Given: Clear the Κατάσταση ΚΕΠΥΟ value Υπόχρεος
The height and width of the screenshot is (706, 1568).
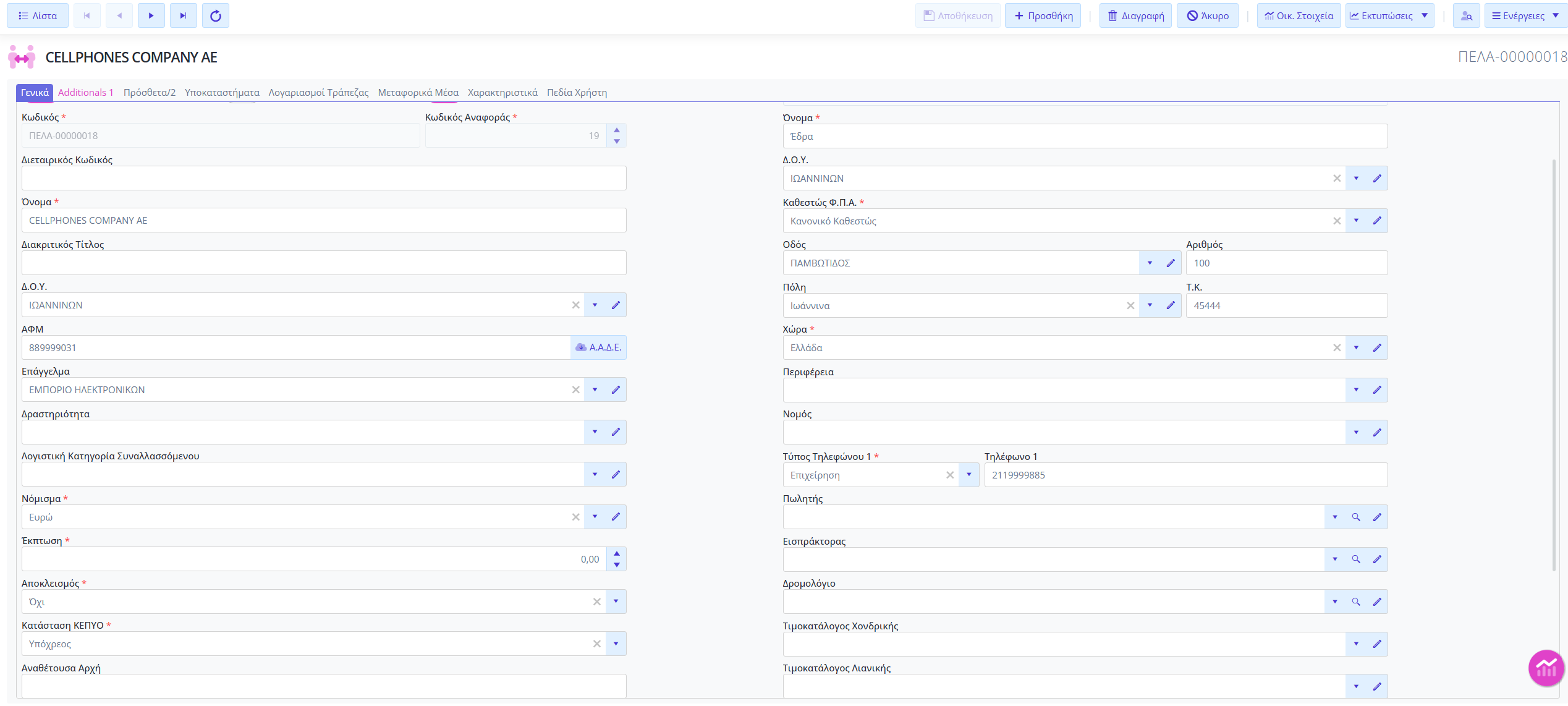Looking at the screenshot, I should click(596, 644).
